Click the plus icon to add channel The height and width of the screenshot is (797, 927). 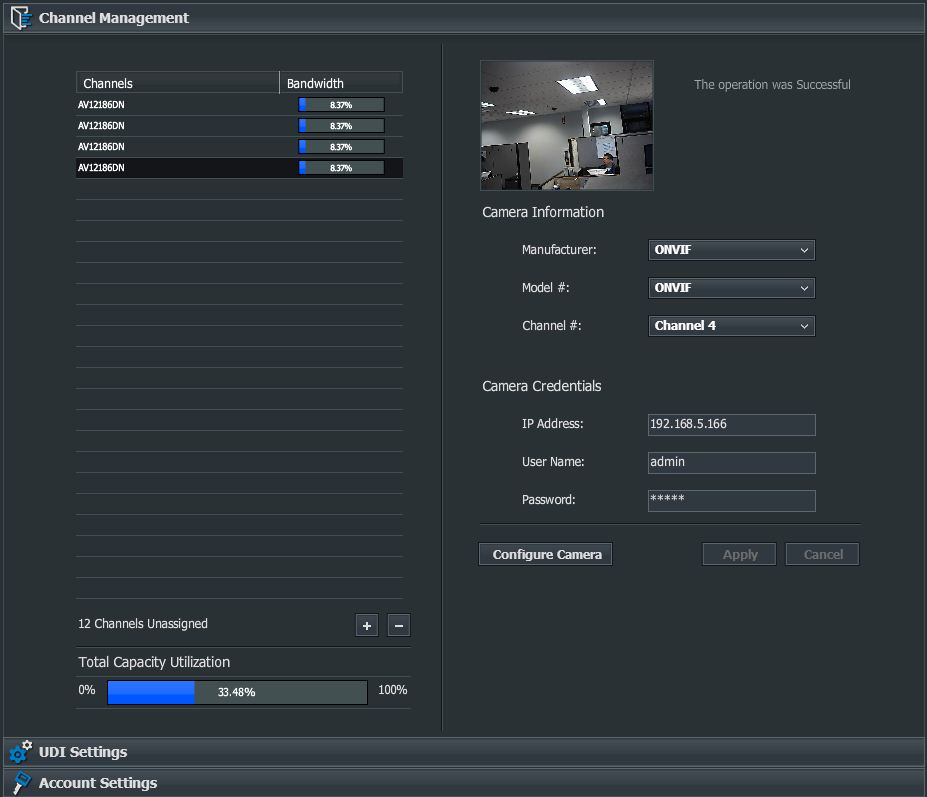[367, 625]
